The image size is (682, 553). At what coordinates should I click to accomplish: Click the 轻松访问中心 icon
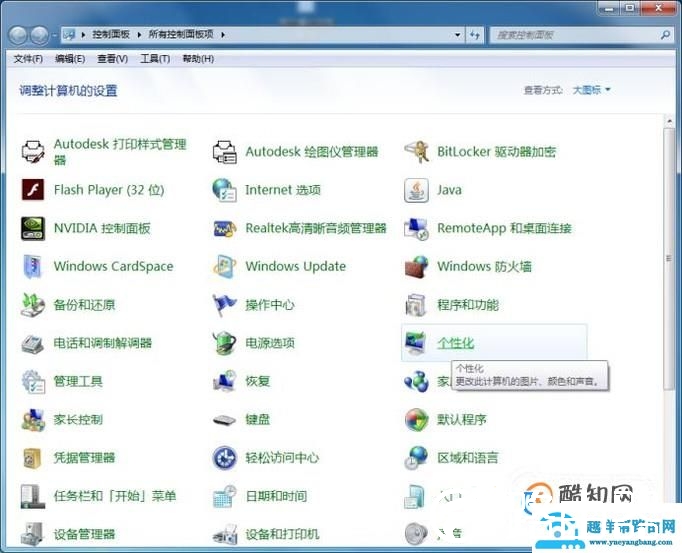pos(225,458)
